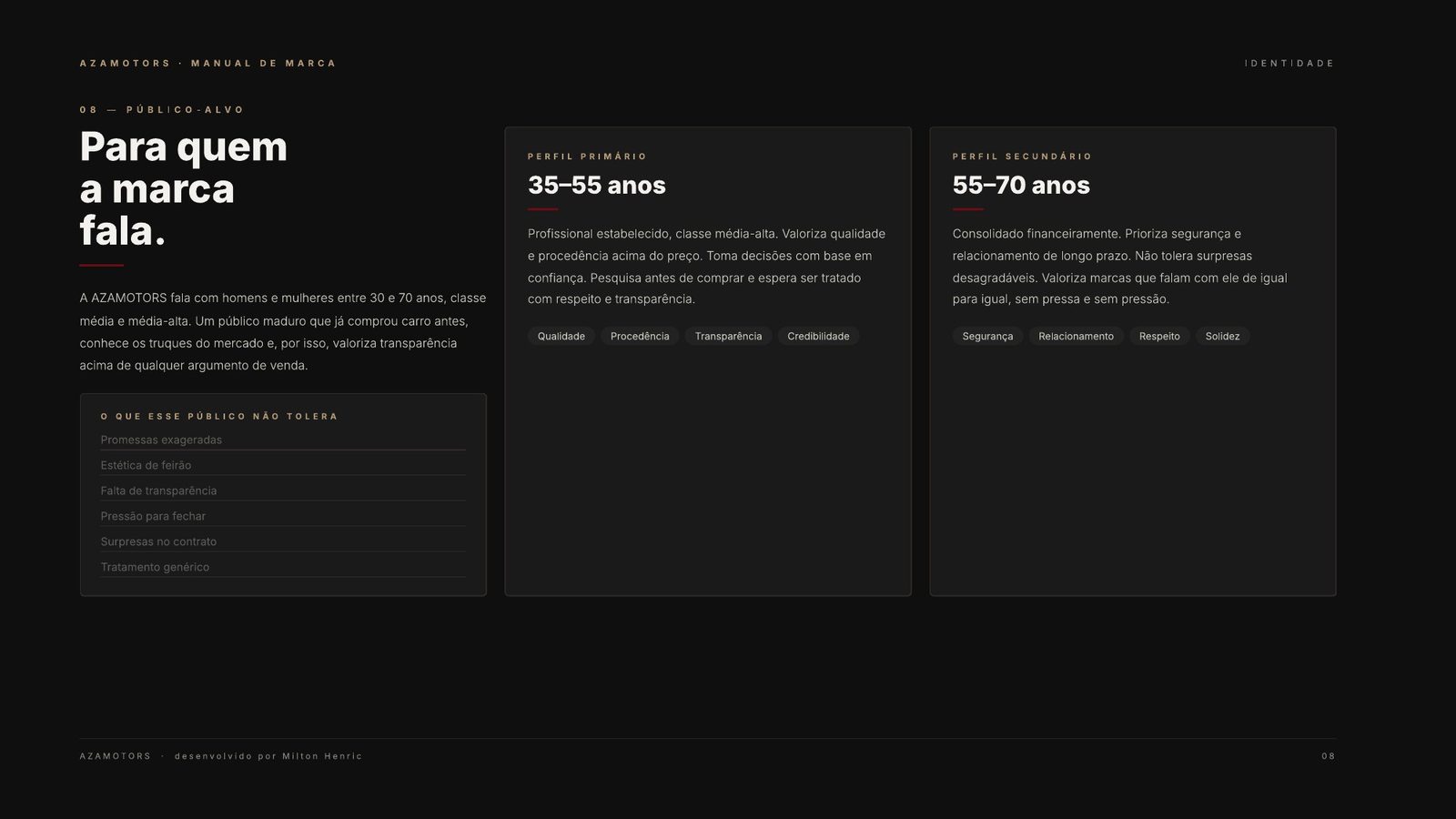Click the IDENTIDADE section label
Screen dimensions: 1456x819
coord(1289,64)
